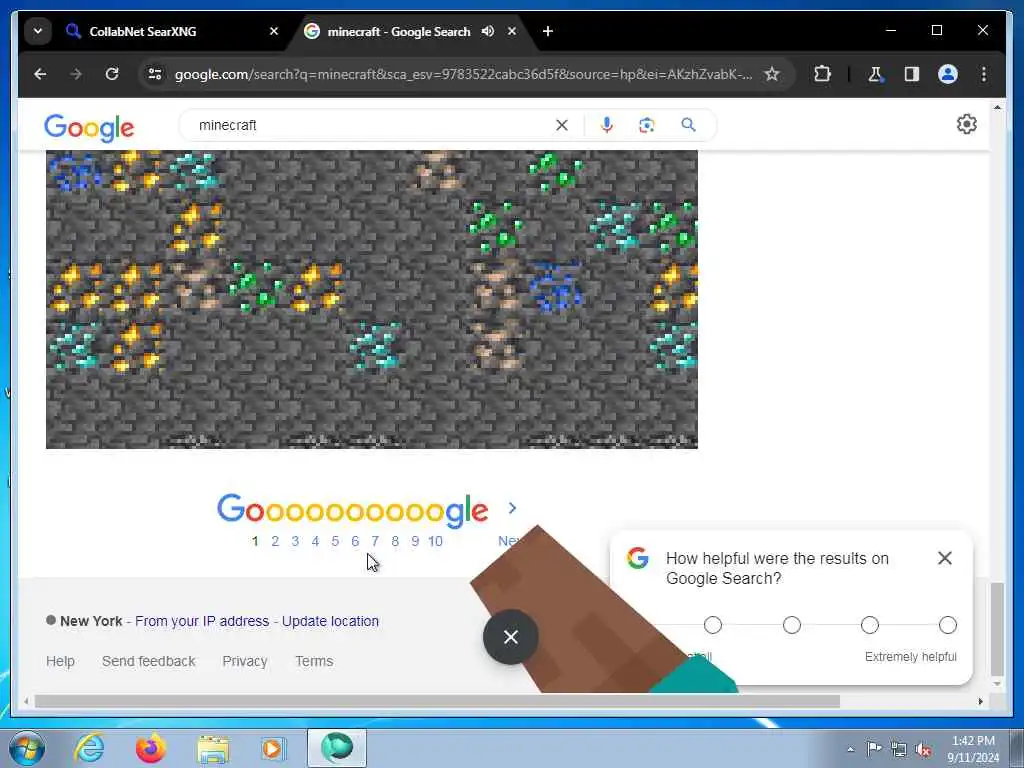The width and height of the screenshot is (1024, 768).
Task: Click the scroll right arrow
Action: [980, 701]
